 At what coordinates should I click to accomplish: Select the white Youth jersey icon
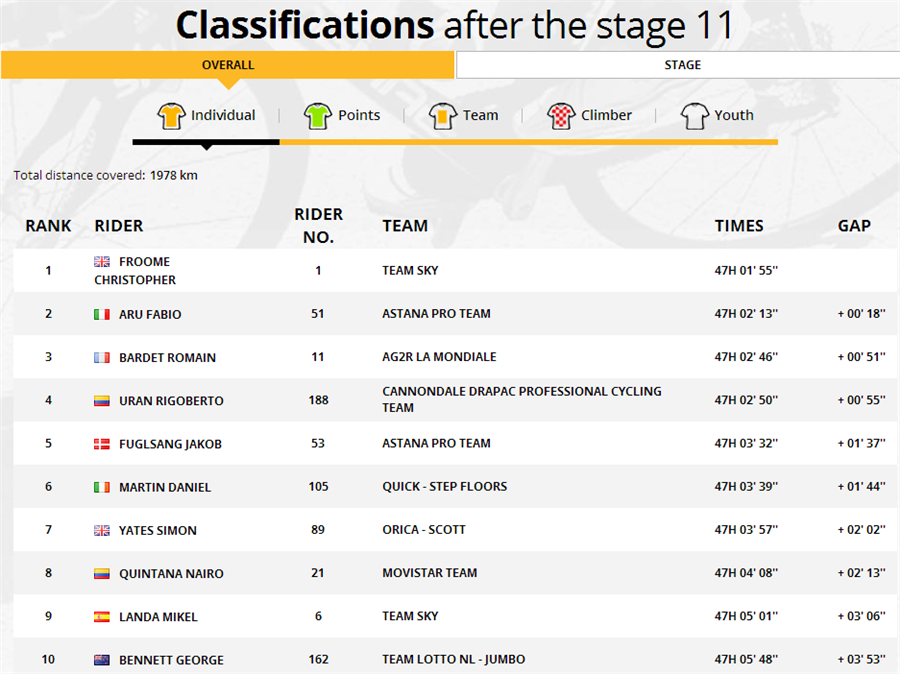point(695,115)
